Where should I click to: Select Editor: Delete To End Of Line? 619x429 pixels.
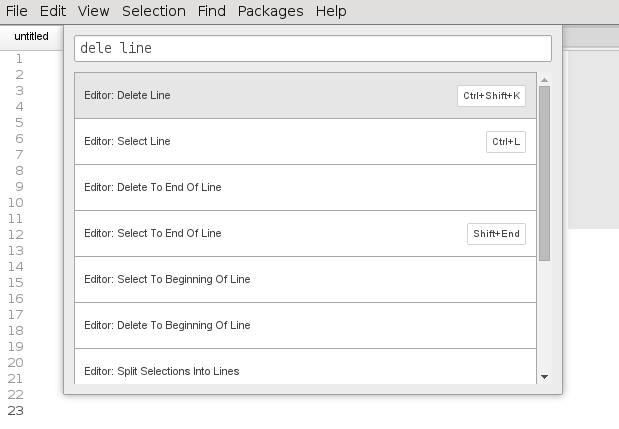[x=305, y=188]
